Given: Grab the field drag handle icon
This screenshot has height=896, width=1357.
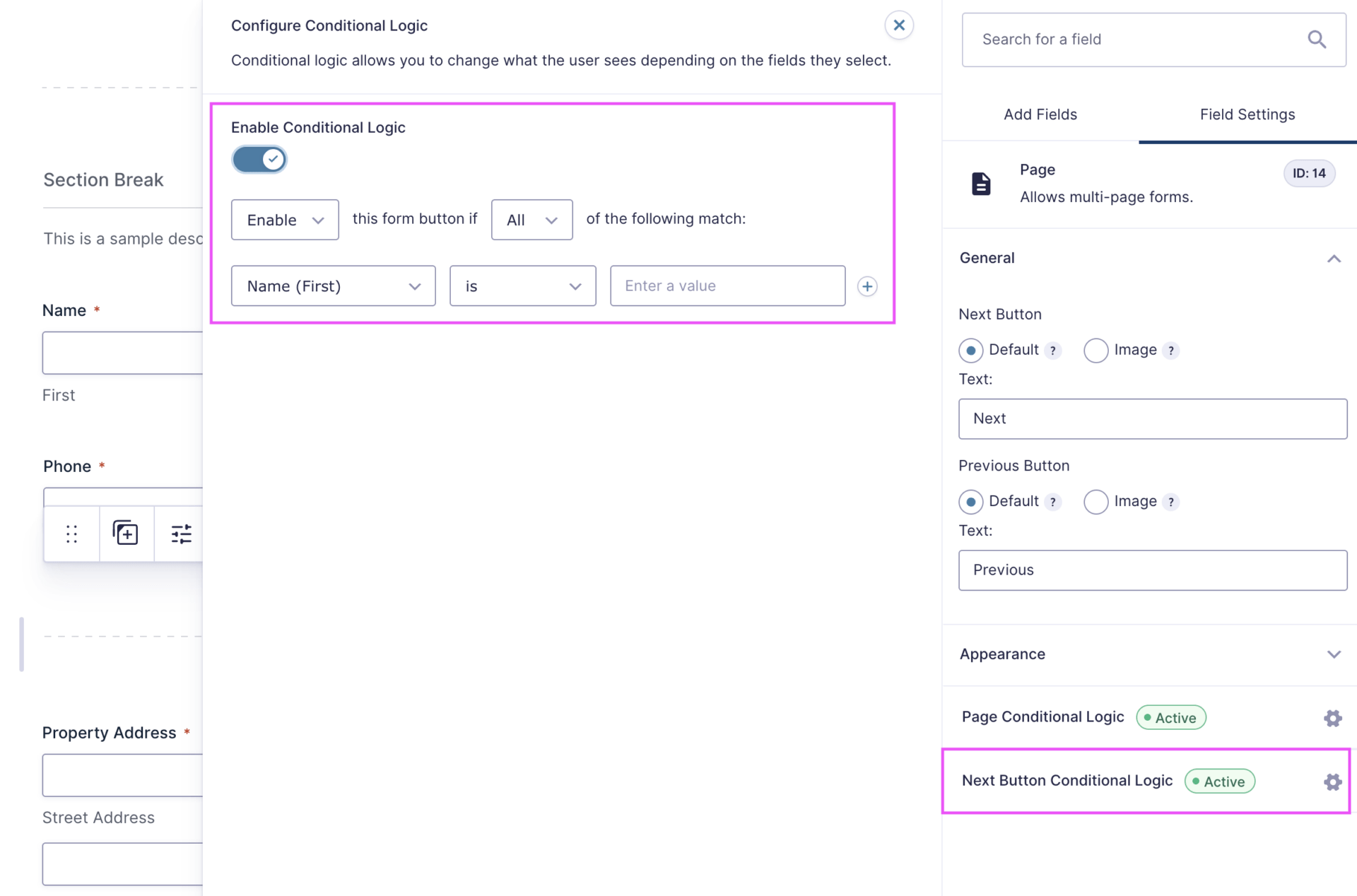Looking at the screenshot, I should 71,534.
